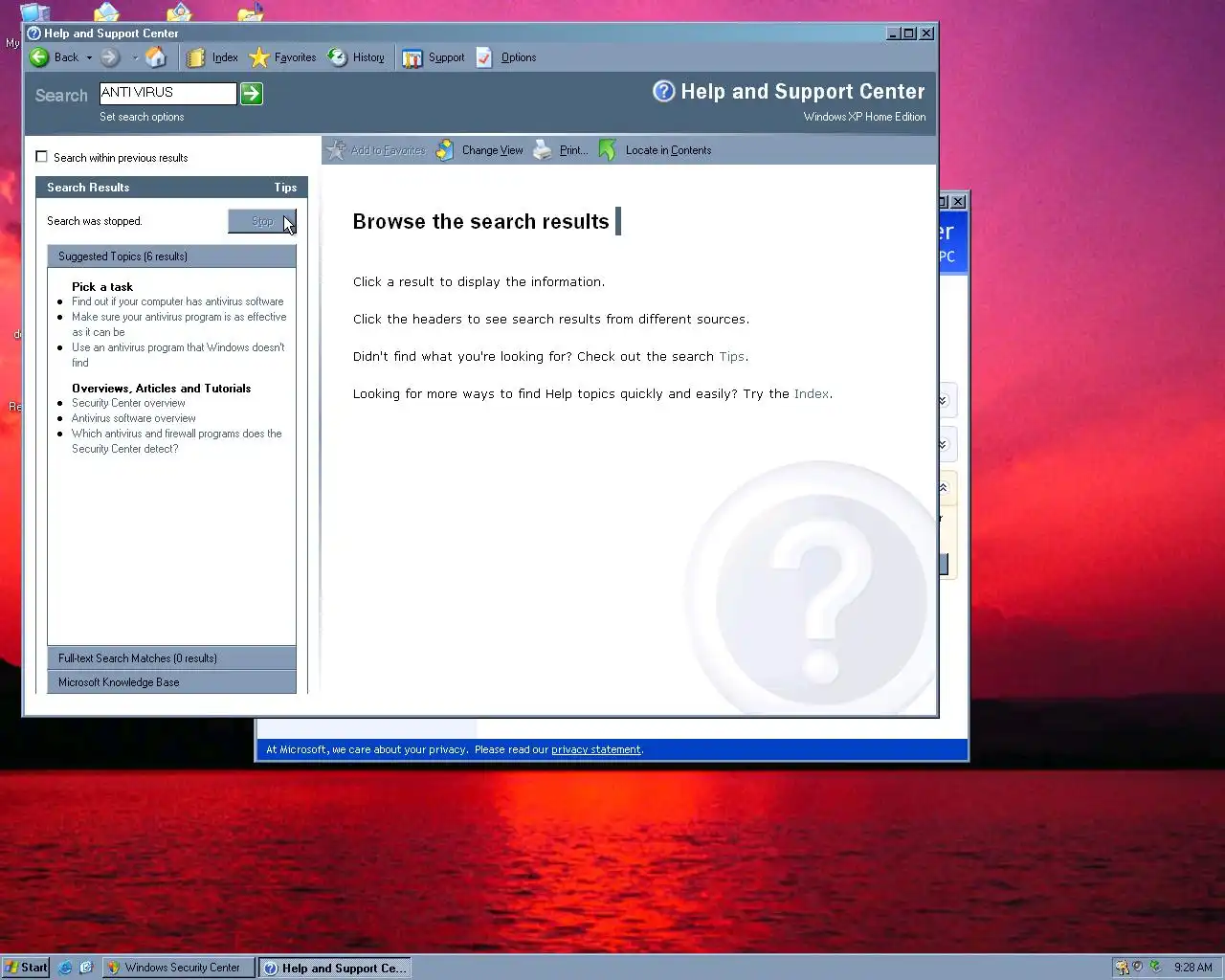Click the green tray icon beside the clock
This screenshot has width=1225, height=980.
(1155, 967)
